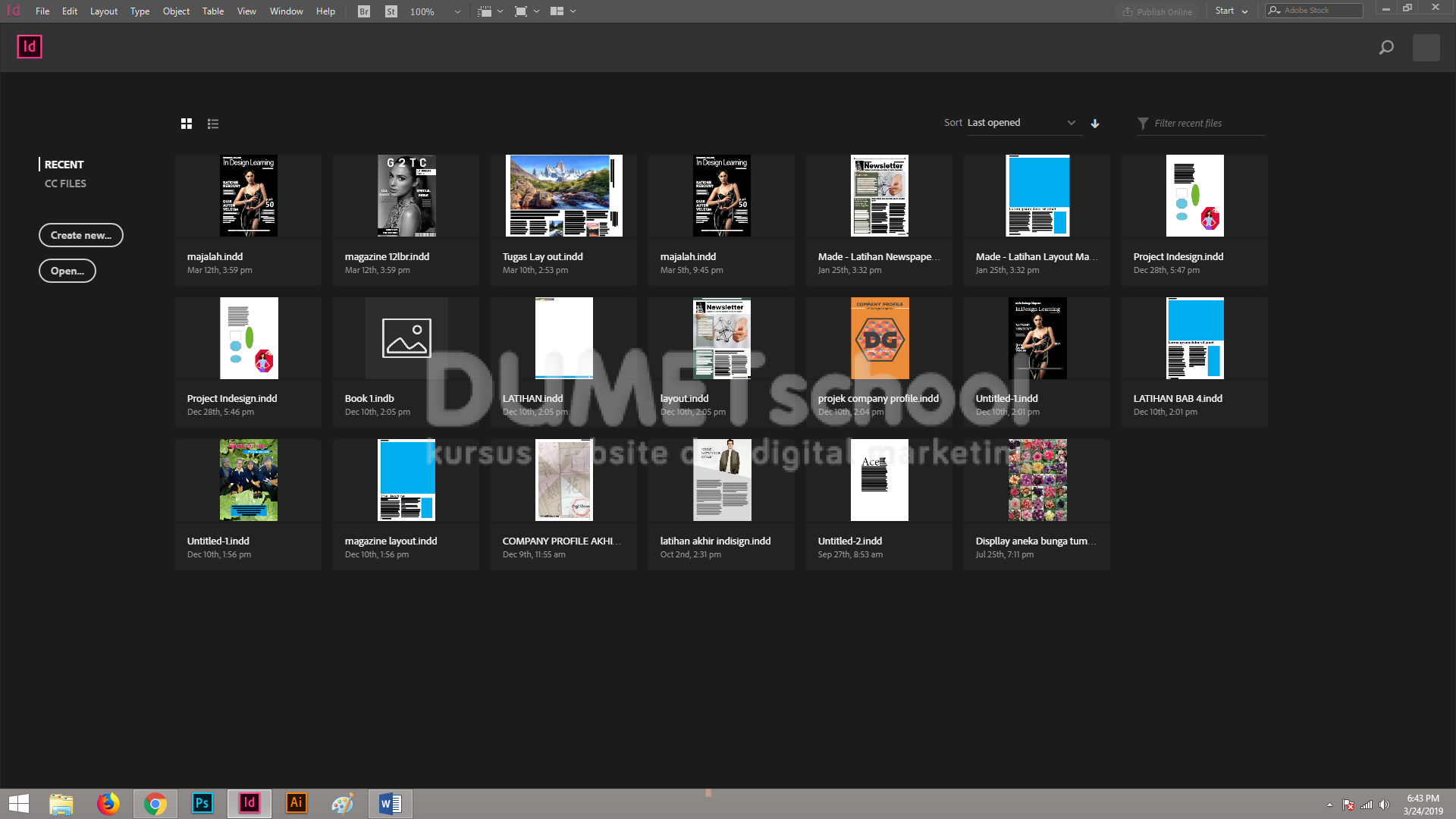Open the Bridge (Br) launcher icon
The image size is (1456, 819).
(x=364, y=11)
